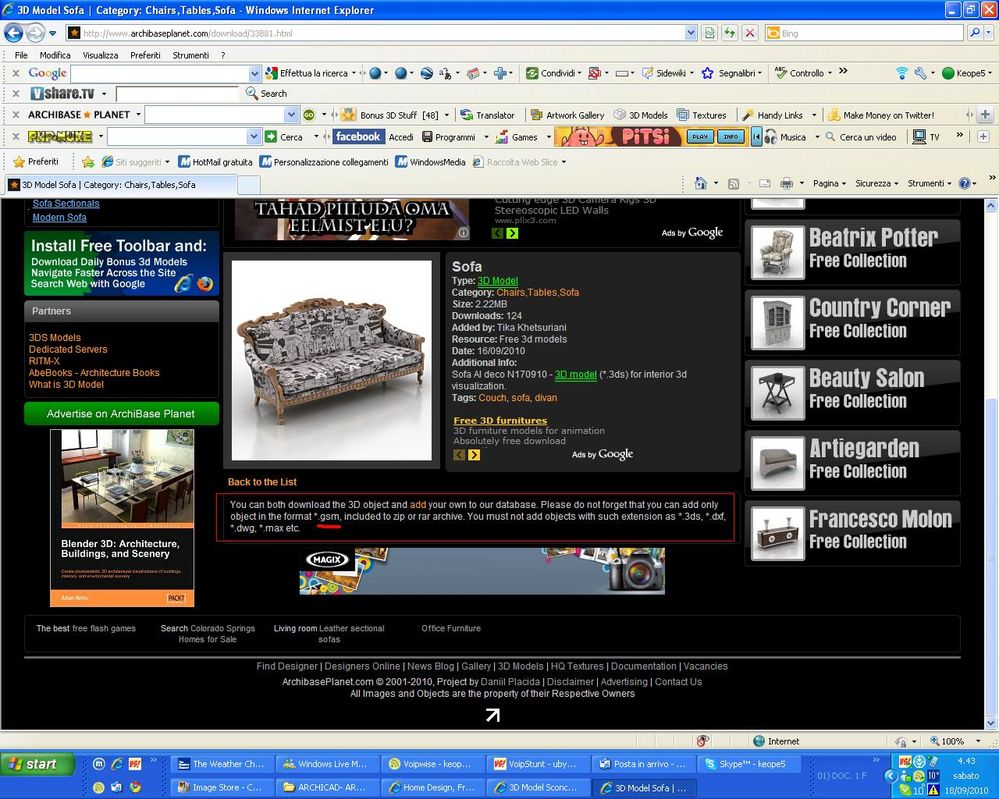This screenshot has width=999, height=799.
Task: Click the sofa preview image
Action: click(331, 360)
